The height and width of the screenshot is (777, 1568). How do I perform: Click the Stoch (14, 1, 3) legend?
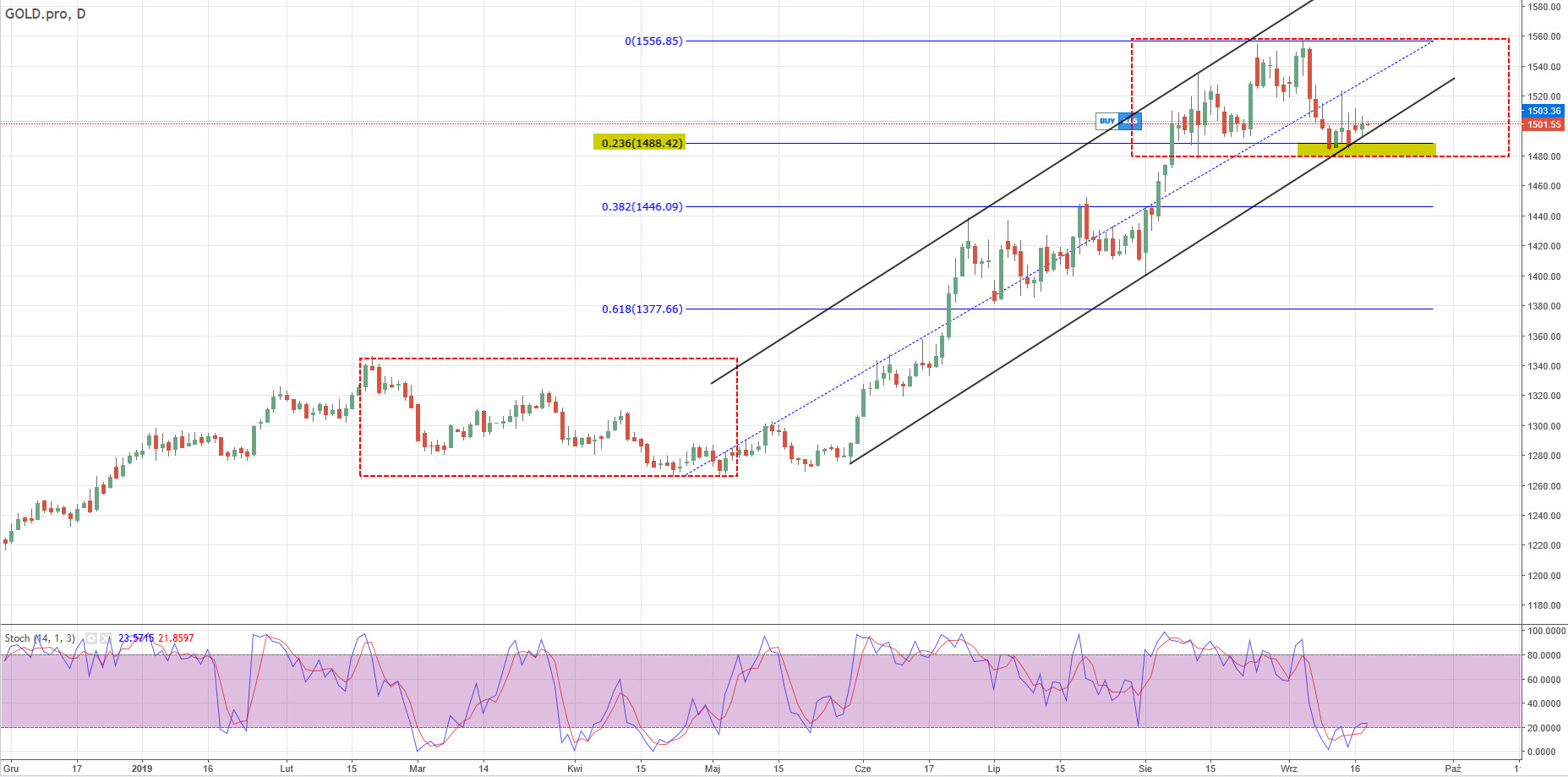pos(40,638)
